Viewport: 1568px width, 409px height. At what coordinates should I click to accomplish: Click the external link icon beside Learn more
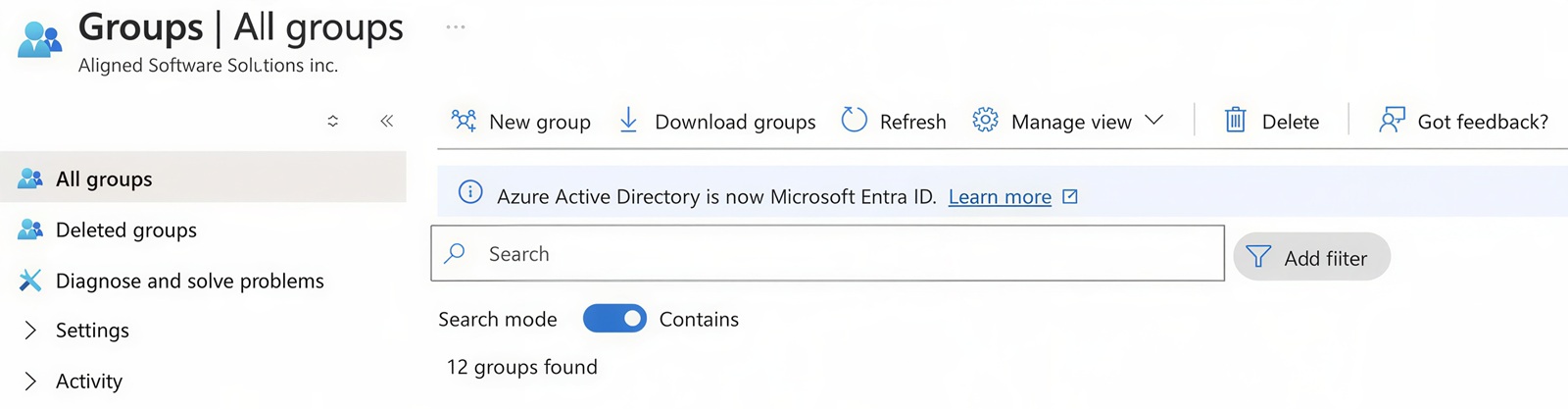coord(1070,196)
